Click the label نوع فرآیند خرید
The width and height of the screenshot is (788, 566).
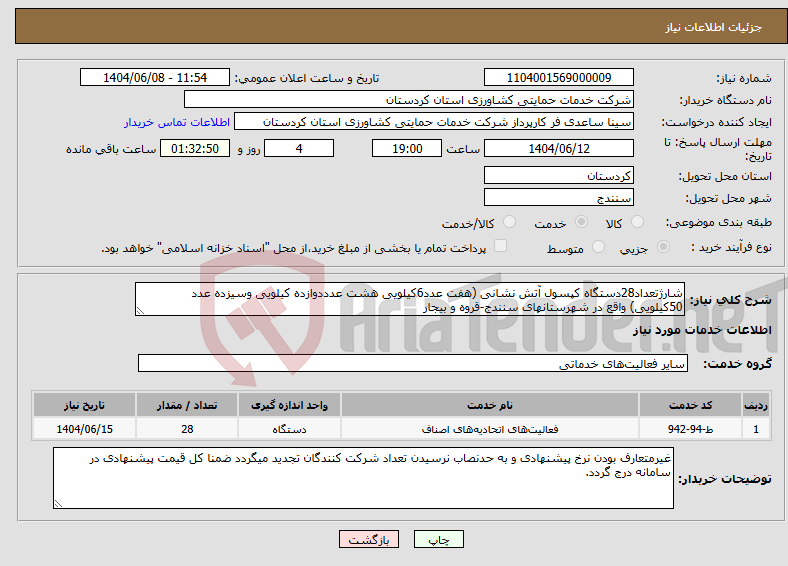click(732, 247)
